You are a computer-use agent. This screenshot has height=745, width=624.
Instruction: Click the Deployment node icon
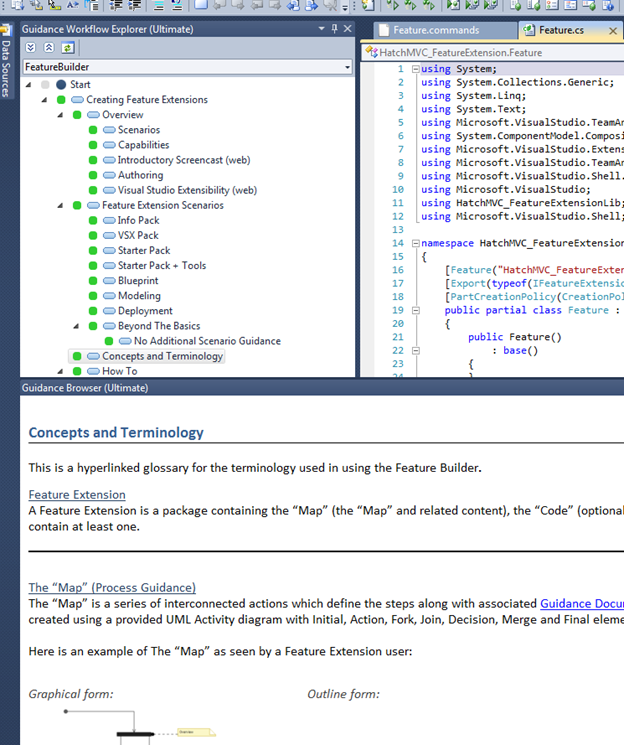pyautogui.click(x=109, y=311)
